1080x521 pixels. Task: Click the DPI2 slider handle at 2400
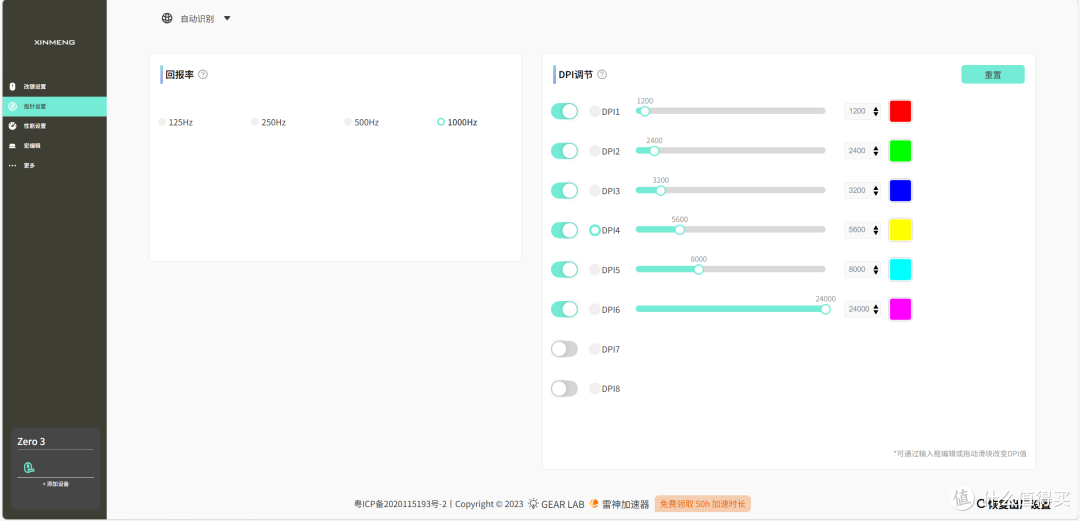point(654,151)
